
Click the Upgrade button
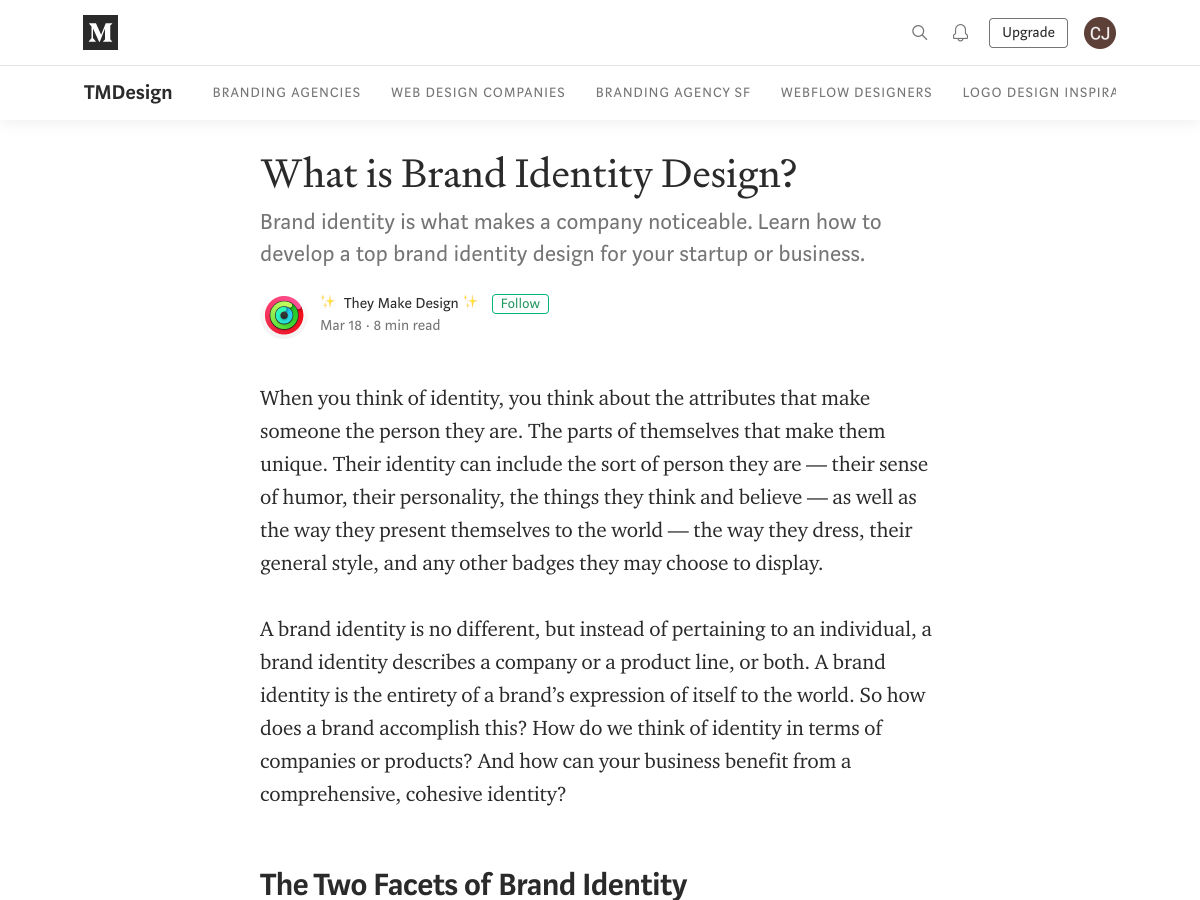coord(1028,33)
